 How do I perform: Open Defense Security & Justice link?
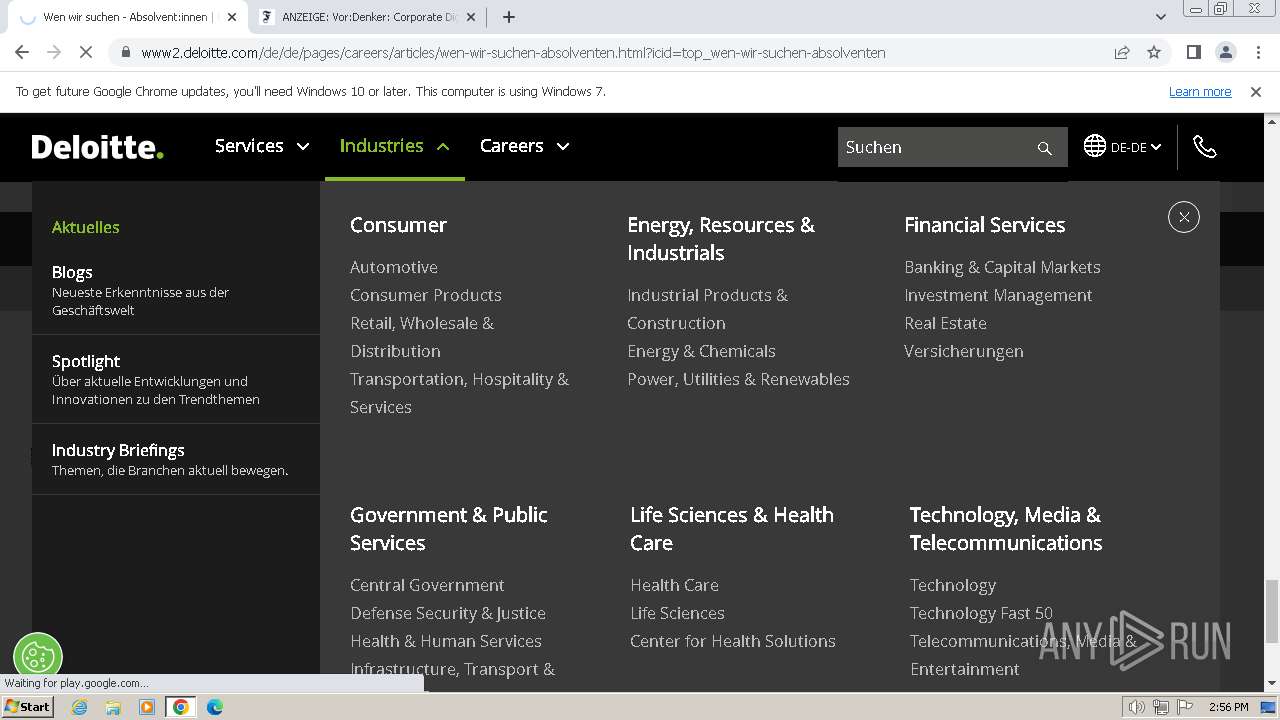coord(448,613)
